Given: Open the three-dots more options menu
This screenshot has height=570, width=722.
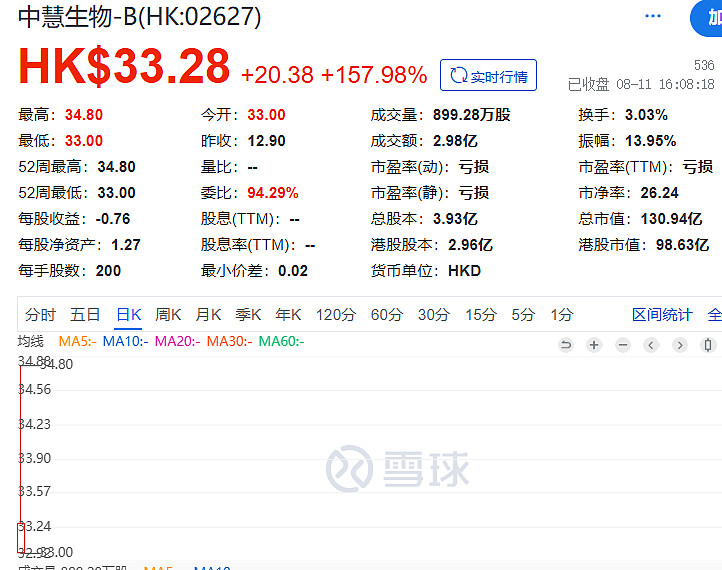Looking at the screenshot, I should tap(653, 16).
